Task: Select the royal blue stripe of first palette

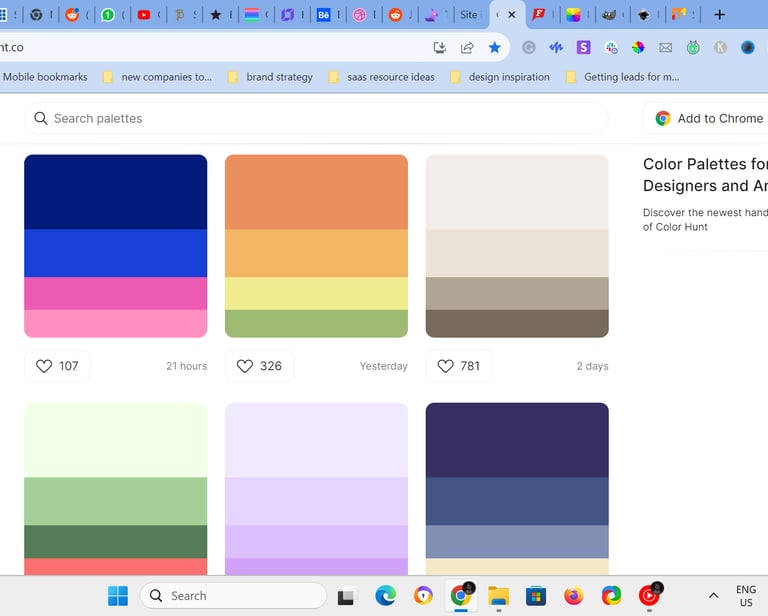Action: point(116,253)
